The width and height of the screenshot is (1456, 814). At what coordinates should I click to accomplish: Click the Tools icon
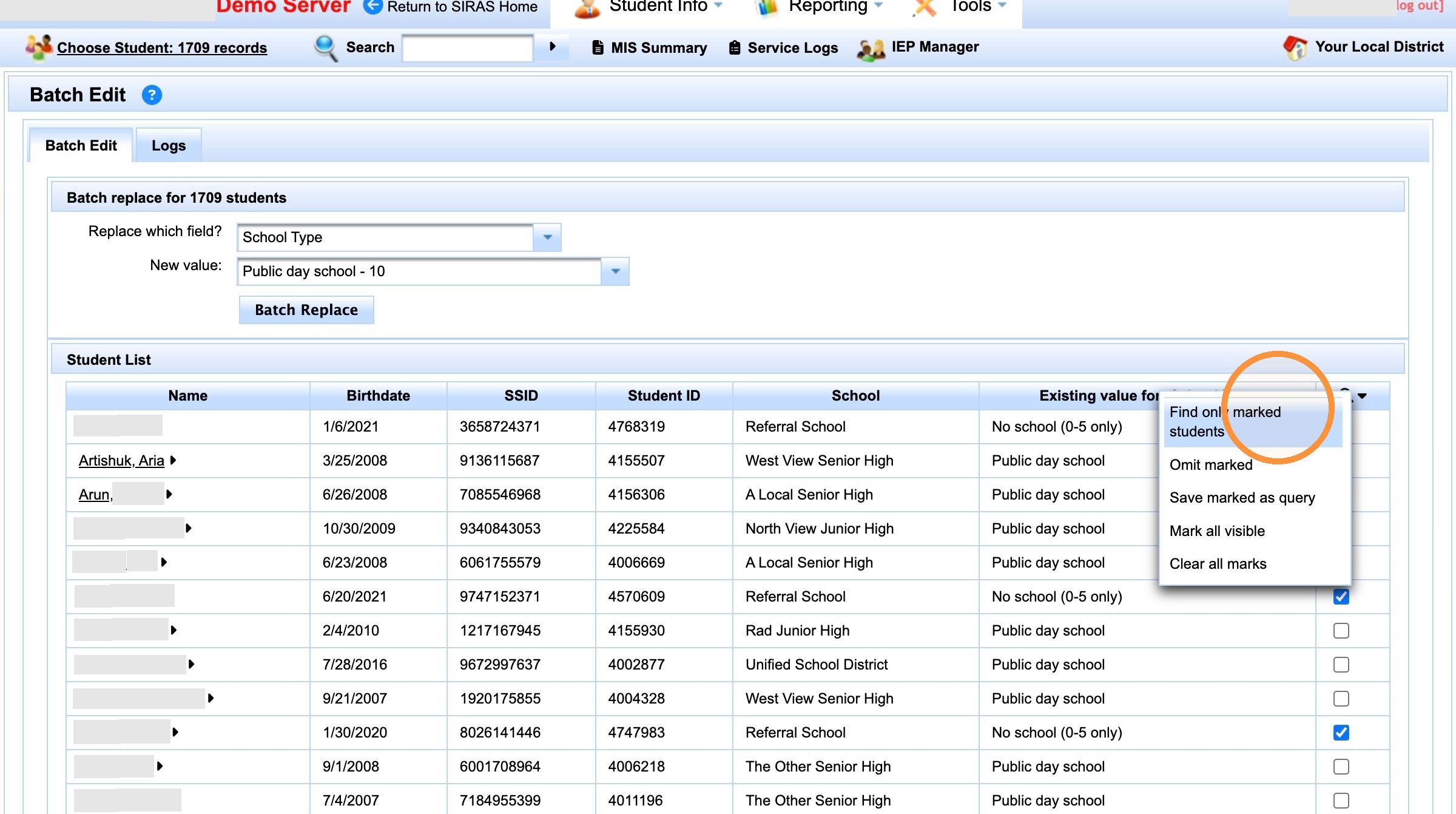click(x=925, y=8)
